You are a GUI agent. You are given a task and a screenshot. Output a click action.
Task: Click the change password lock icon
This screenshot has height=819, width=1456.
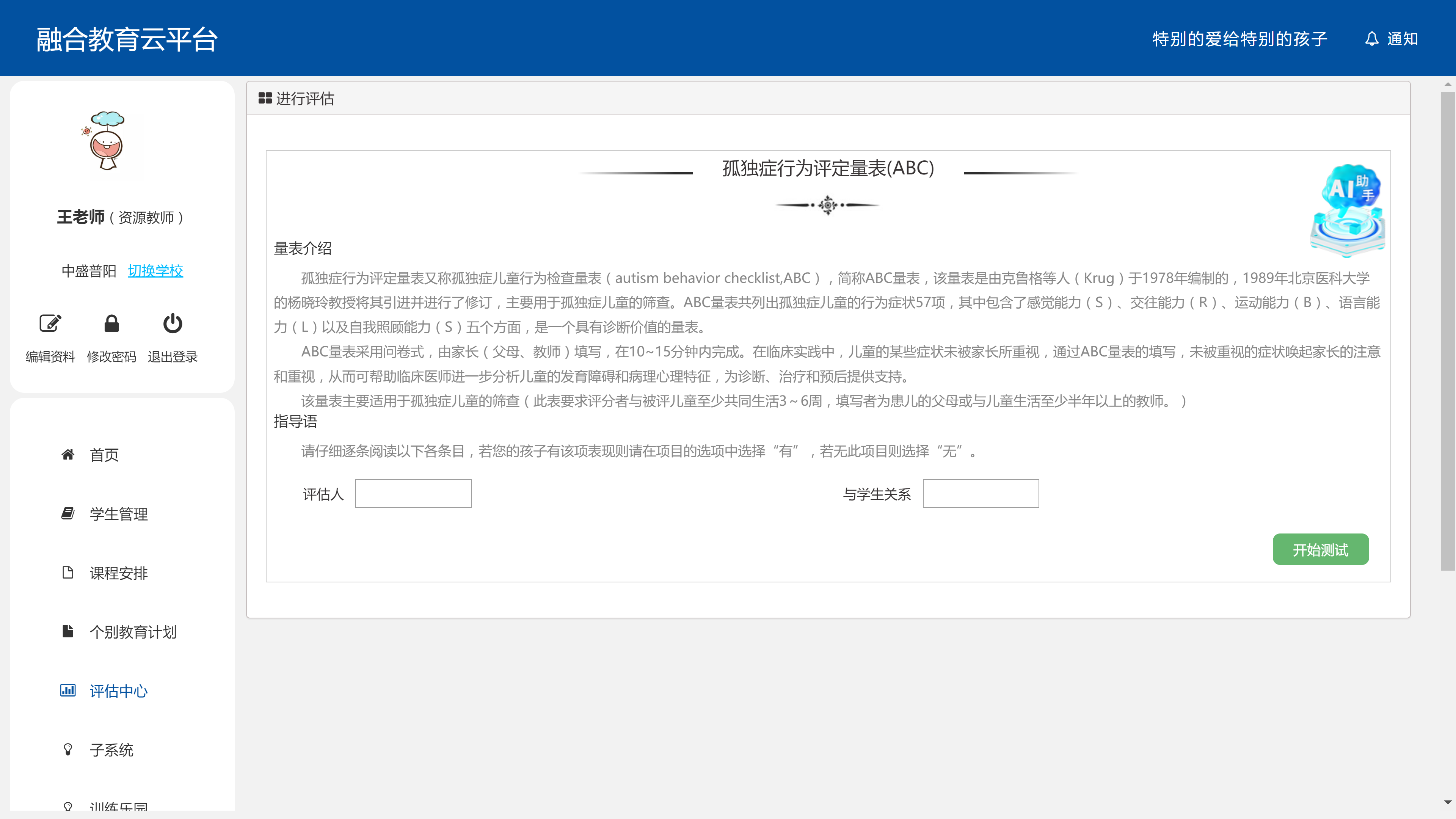111,323
